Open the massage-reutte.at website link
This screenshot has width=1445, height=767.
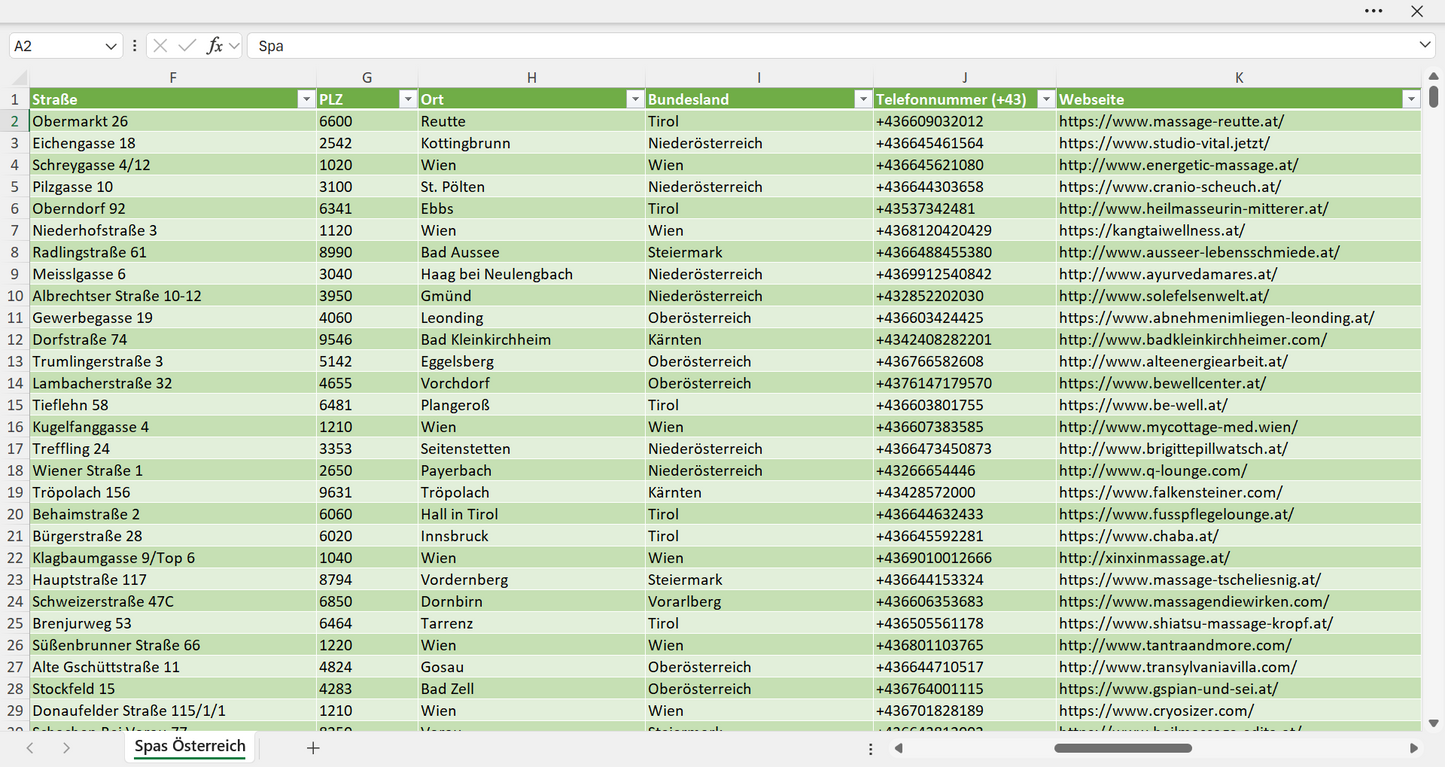1171,121
